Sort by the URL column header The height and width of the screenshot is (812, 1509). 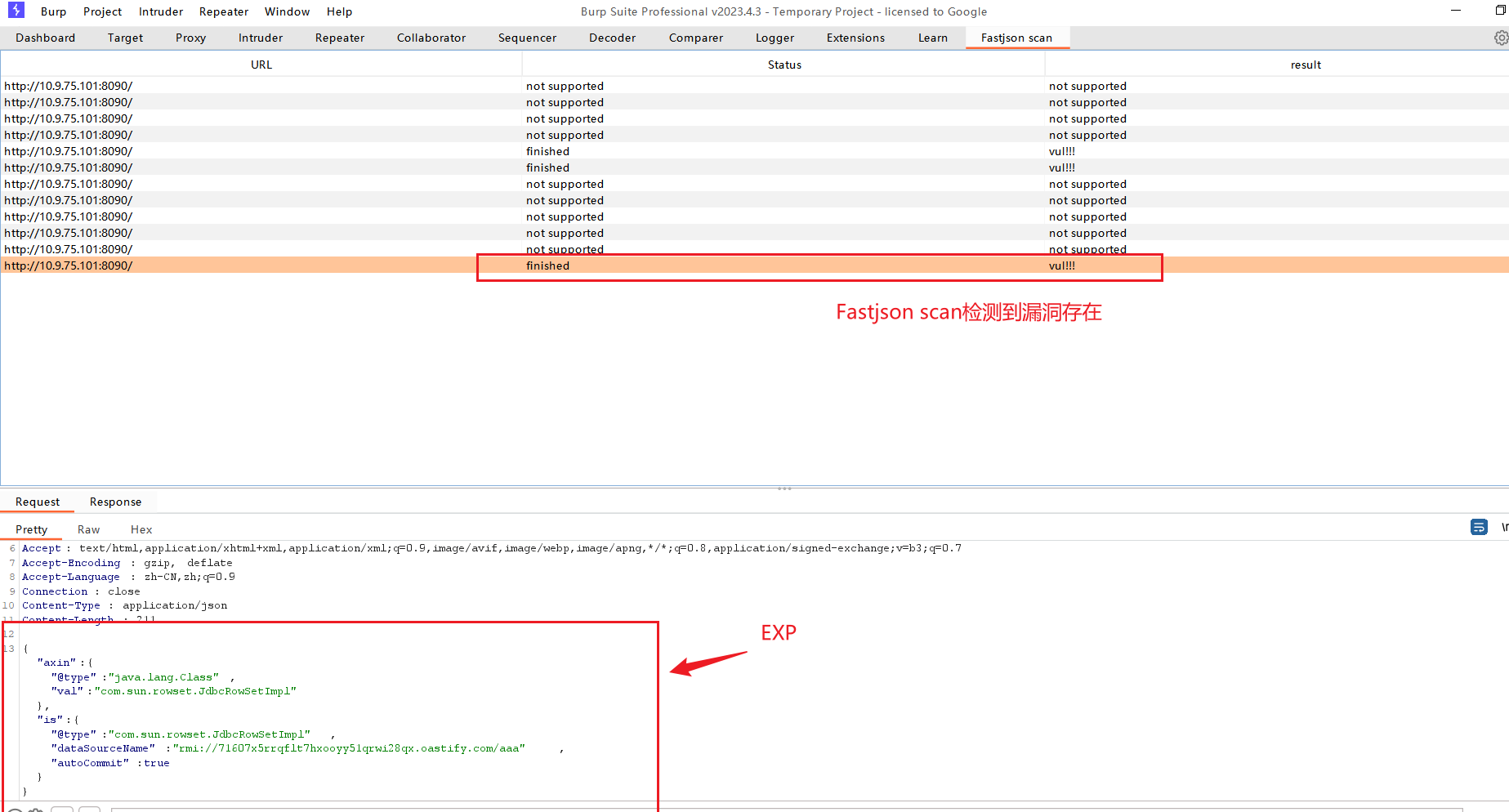pyautogui.click(x=261, y=65)
